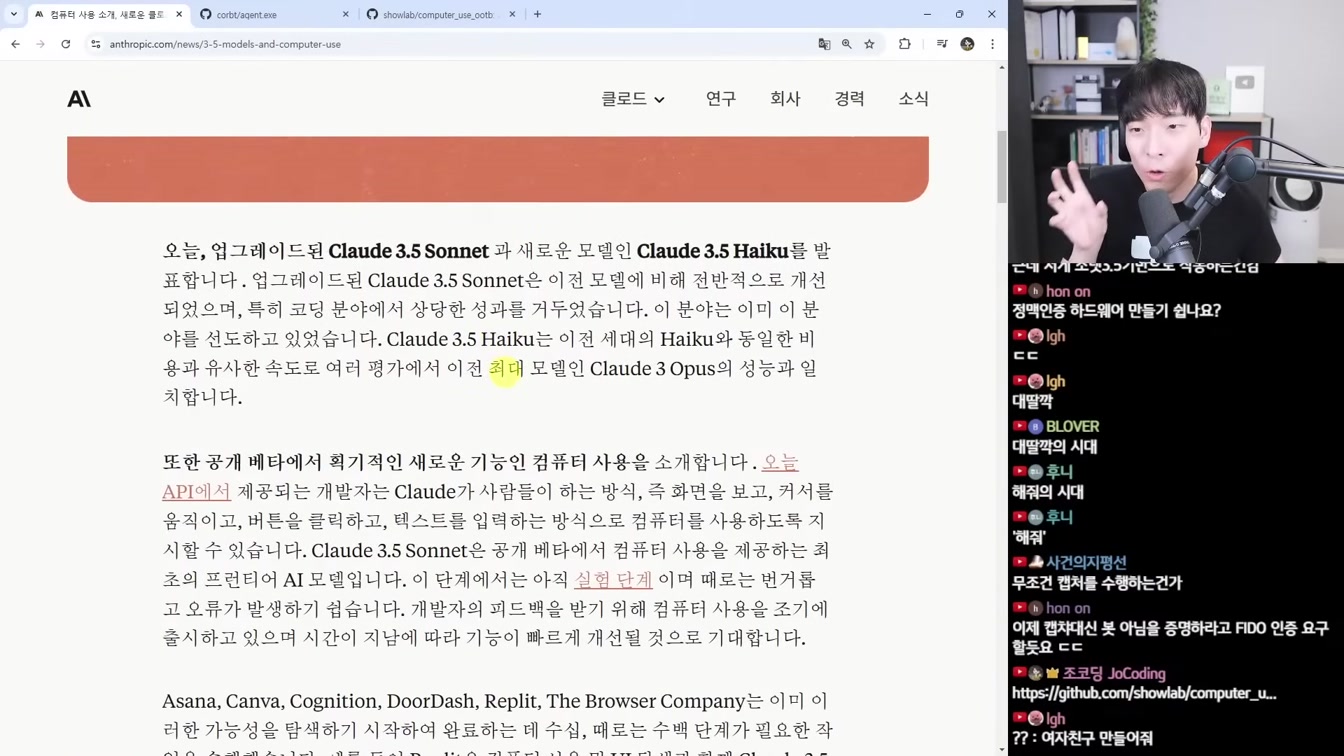The width and height of the screenshot is (1344, 756).
Task: Open the 연구 navigation item
Action: pyautogui.click(x=720, y=98)
